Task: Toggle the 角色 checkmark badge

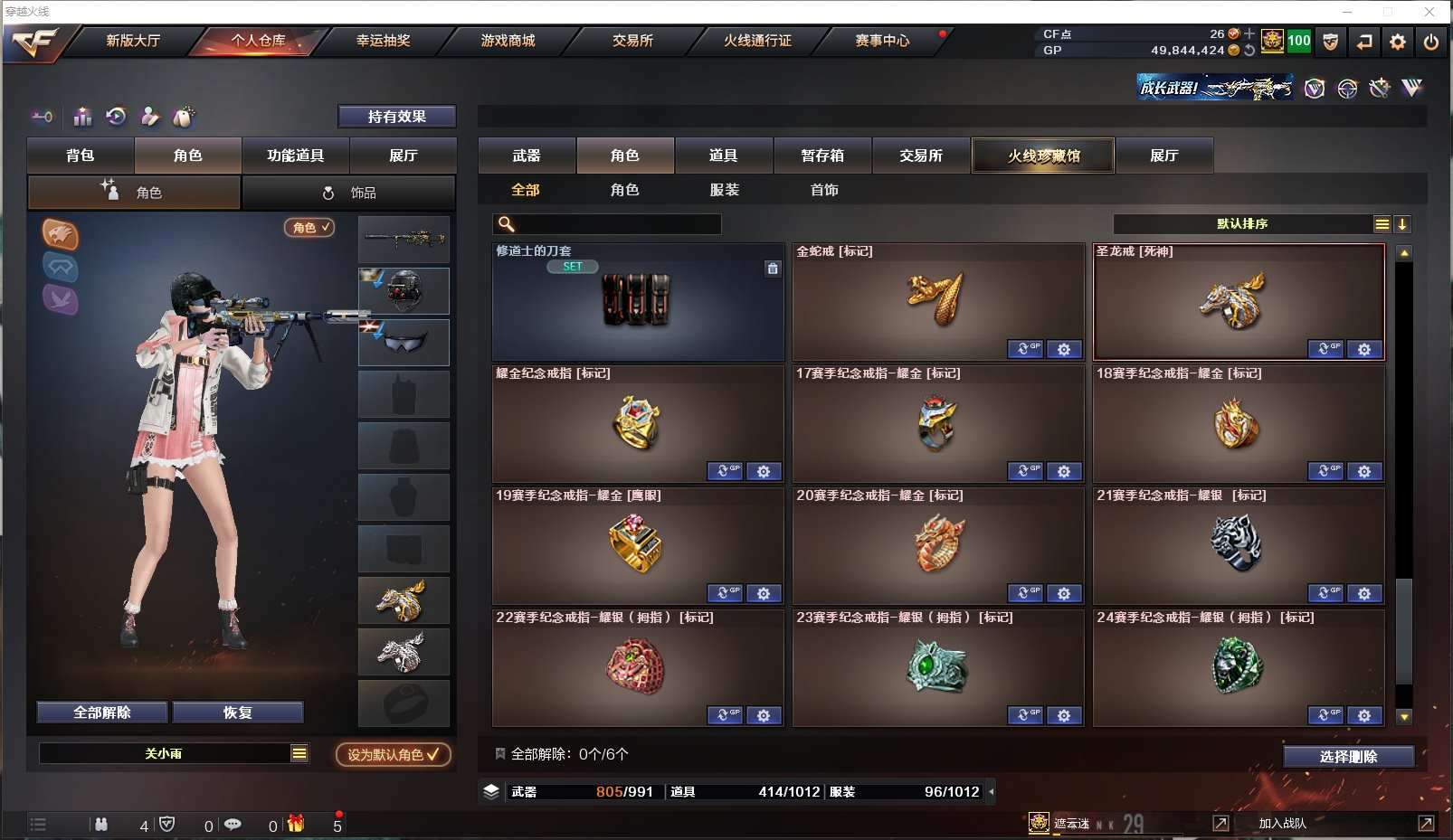Action: tap(309, 228)
